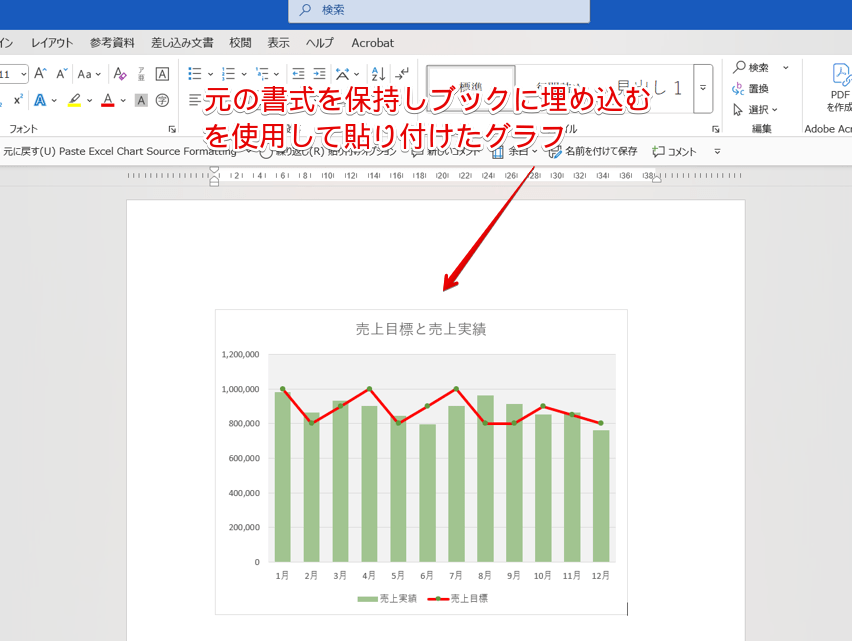Open the font size dropdown
The height and width of the screenshot is (641, 857).
pos(23,75)
